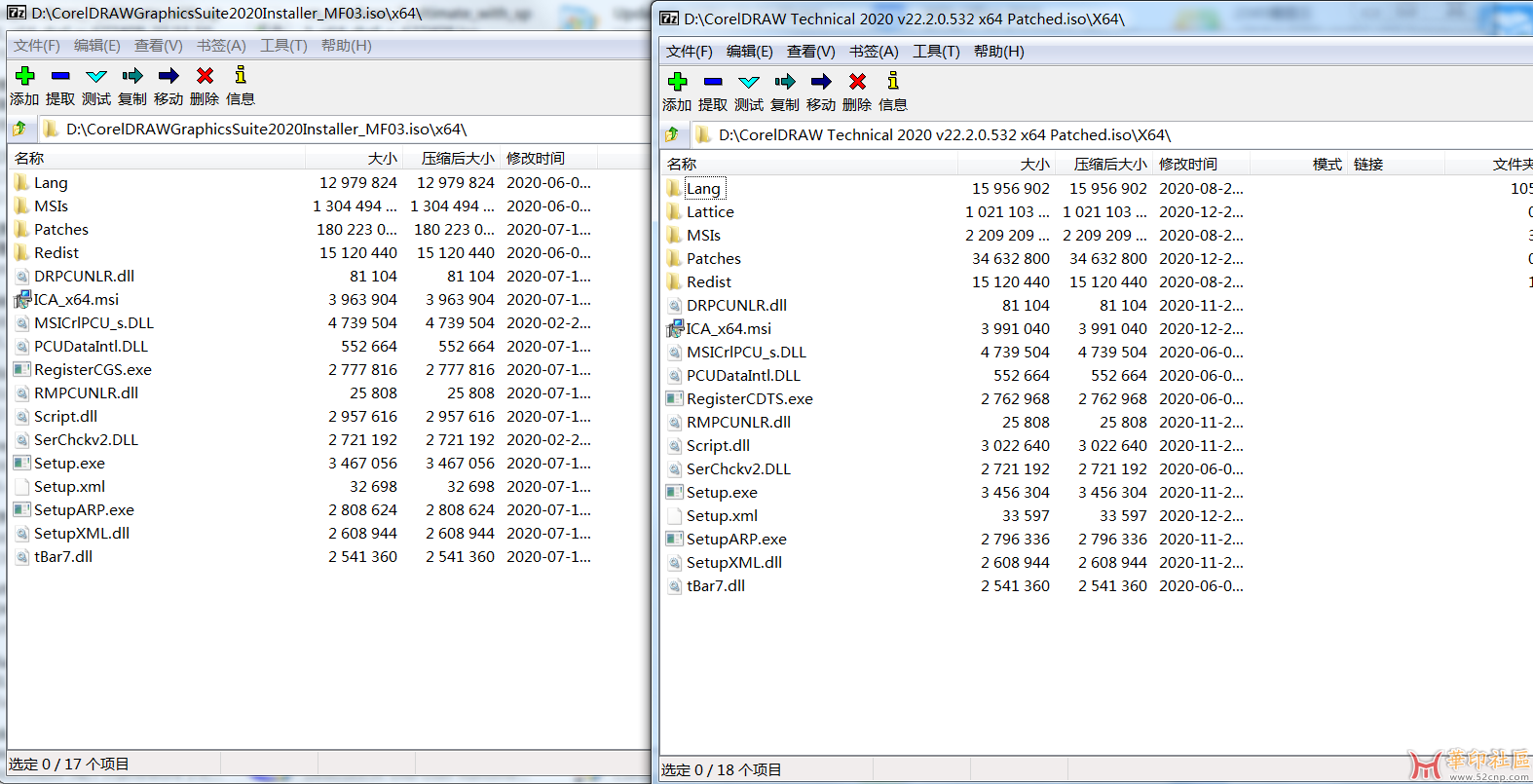Click the up-folder icon in left window
Screen dimensions: 1533x784
pos(19,129)
